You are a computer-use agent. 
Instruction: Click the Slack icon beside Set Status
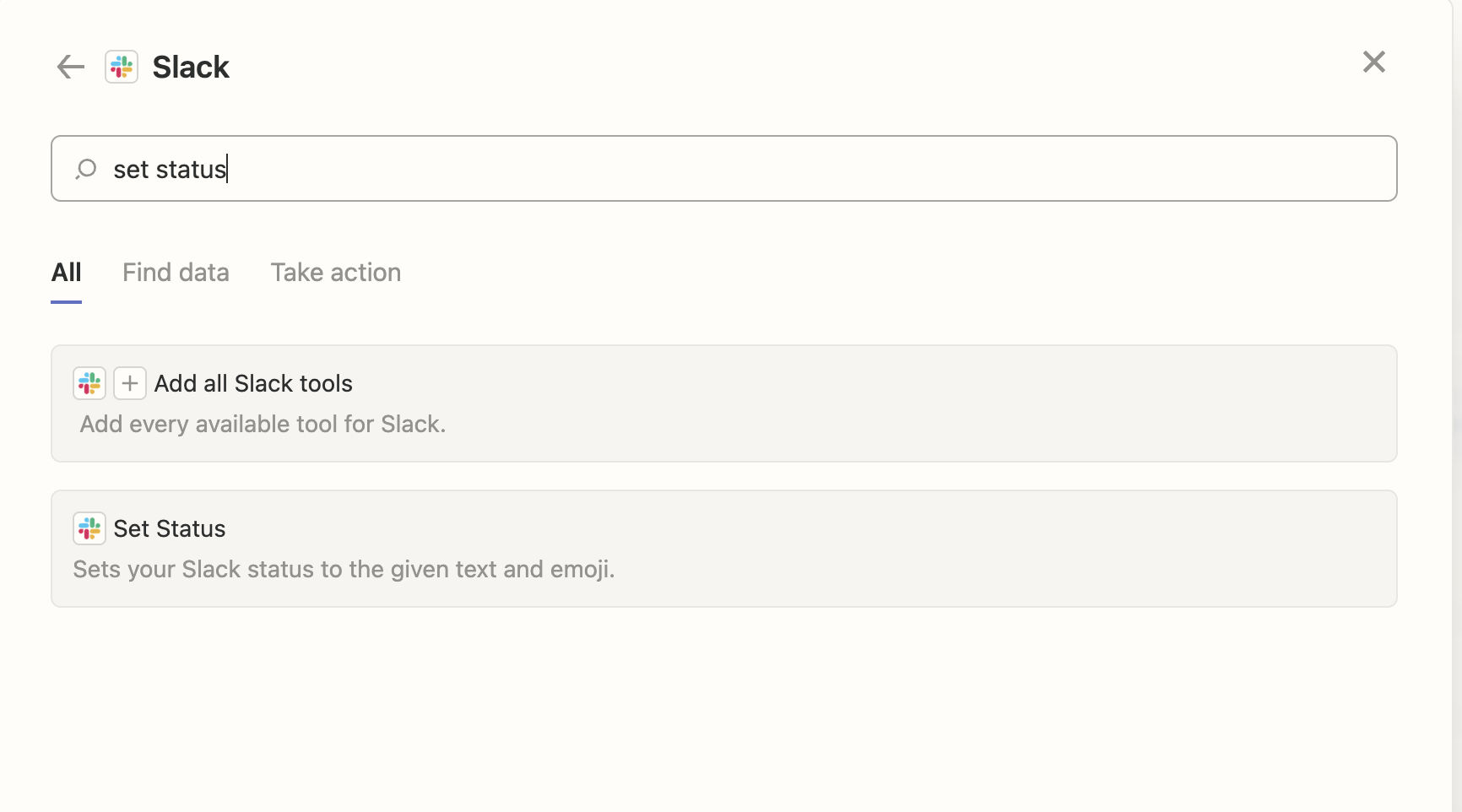coord(89,528)
